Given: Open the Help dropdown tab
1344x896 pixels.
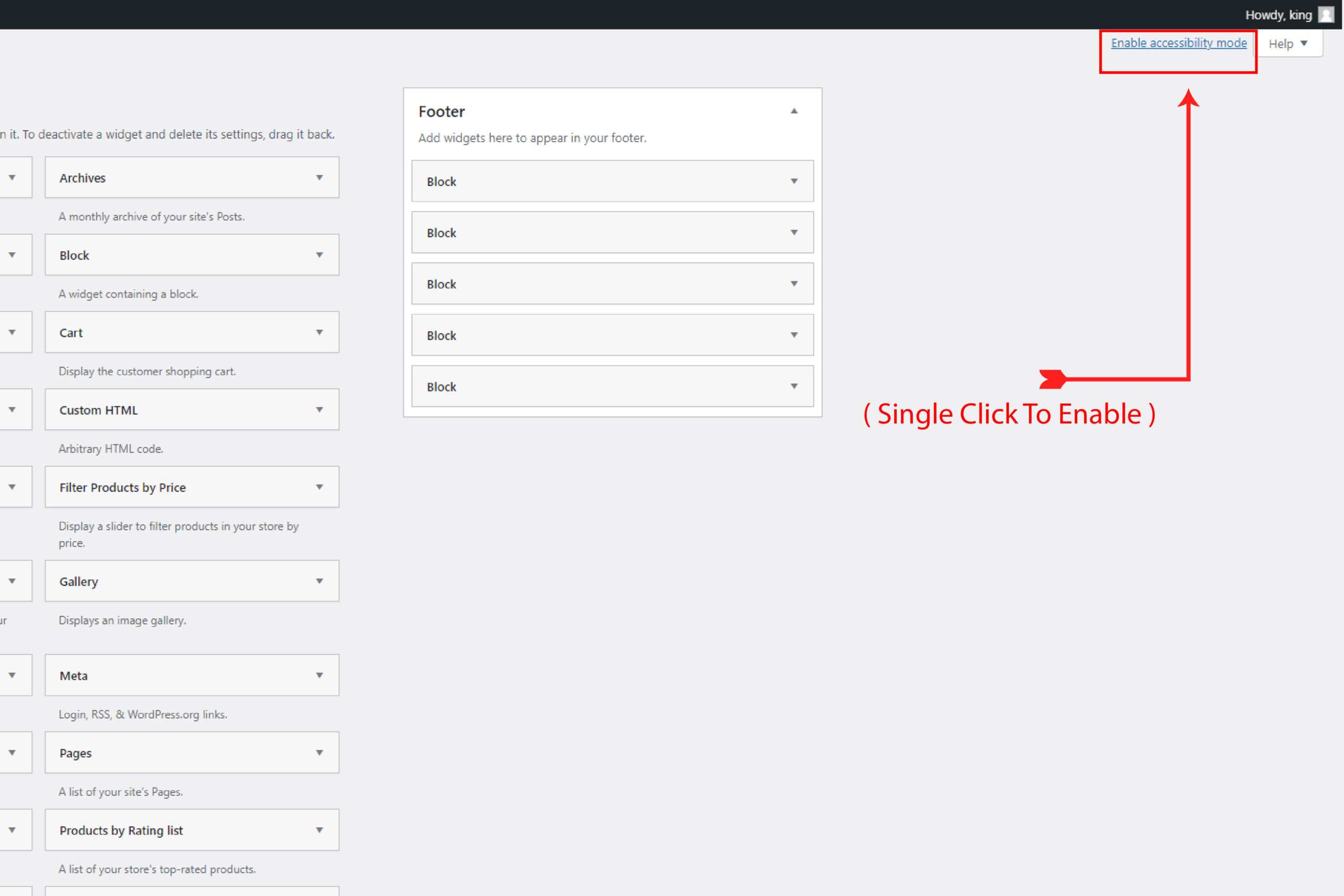Looking at the screenshot, I should point(1288,44).
